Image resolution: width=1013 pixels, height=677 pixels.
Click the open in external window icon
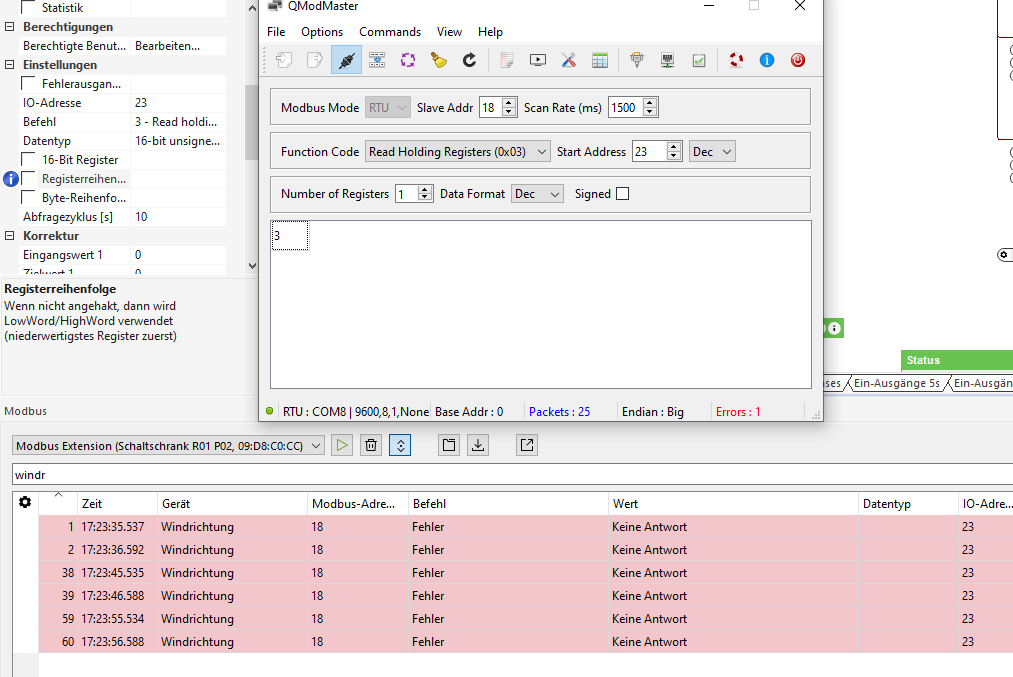click(527, 445)
